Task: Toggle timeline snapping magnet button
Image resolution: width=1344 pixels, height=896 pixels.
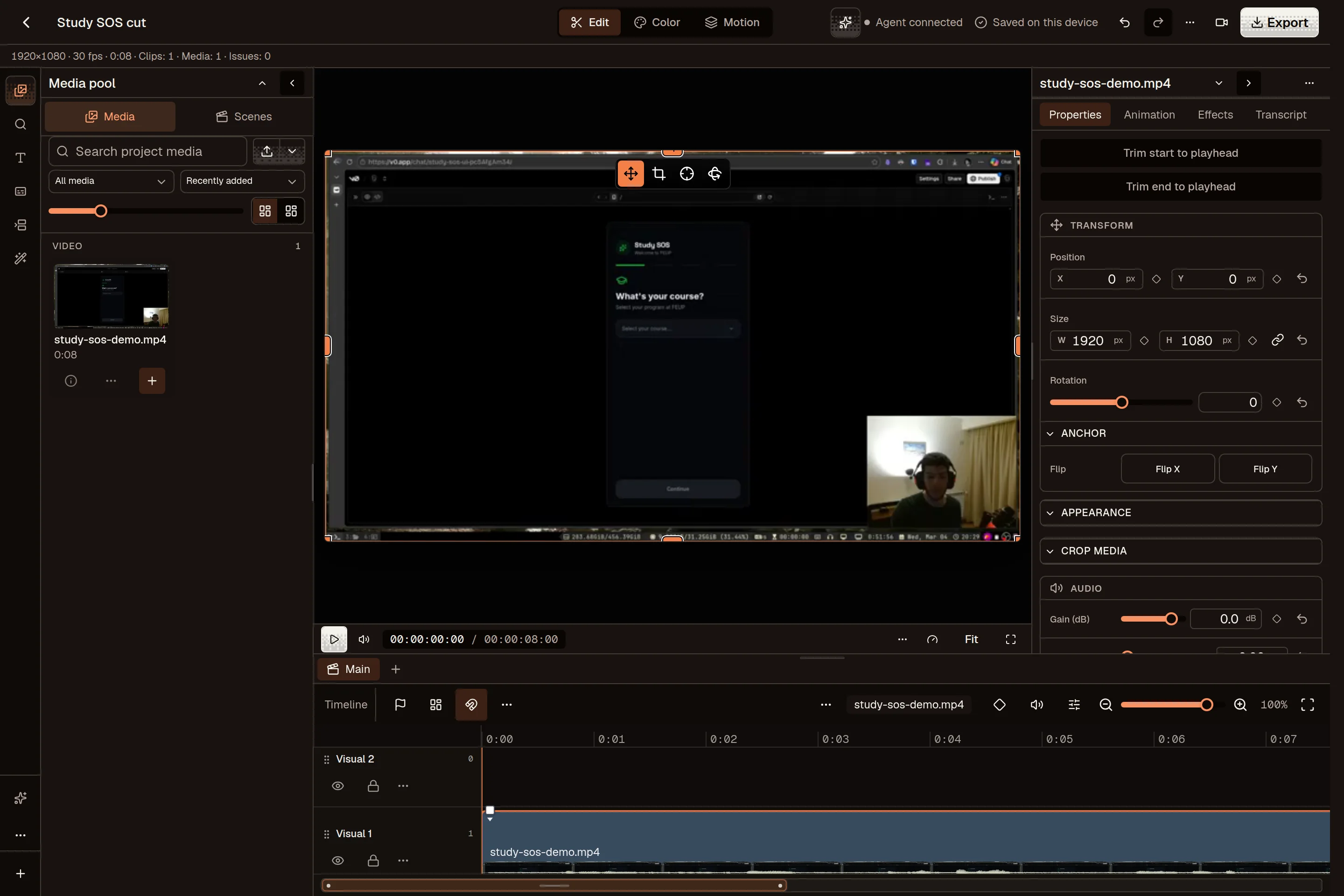Action: [x=471, y=705]
